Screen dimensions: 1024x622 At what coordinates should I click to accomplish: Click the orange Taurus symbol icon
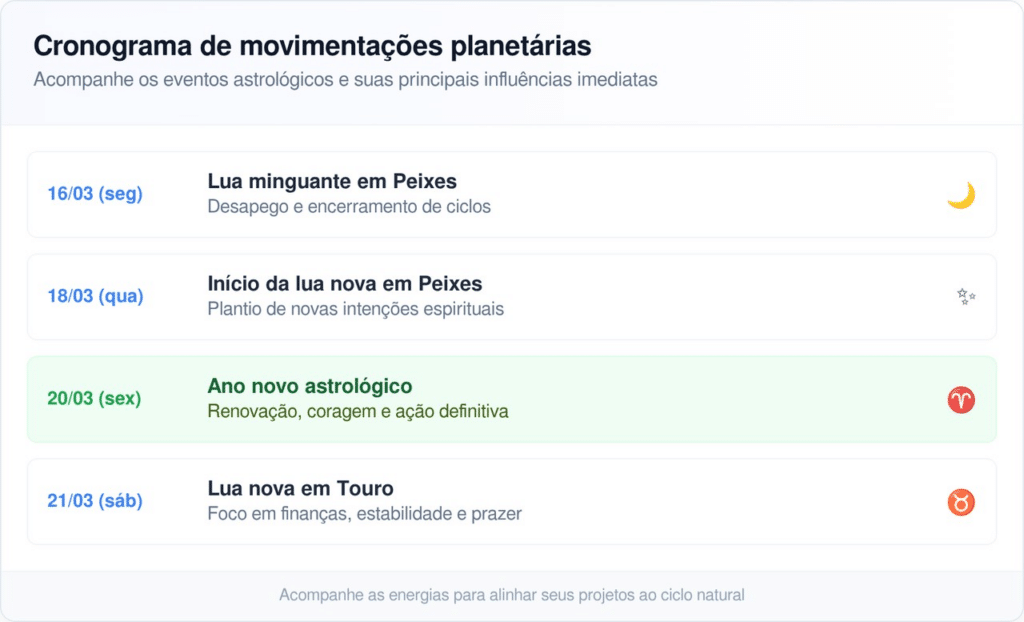tap(961, 502)
